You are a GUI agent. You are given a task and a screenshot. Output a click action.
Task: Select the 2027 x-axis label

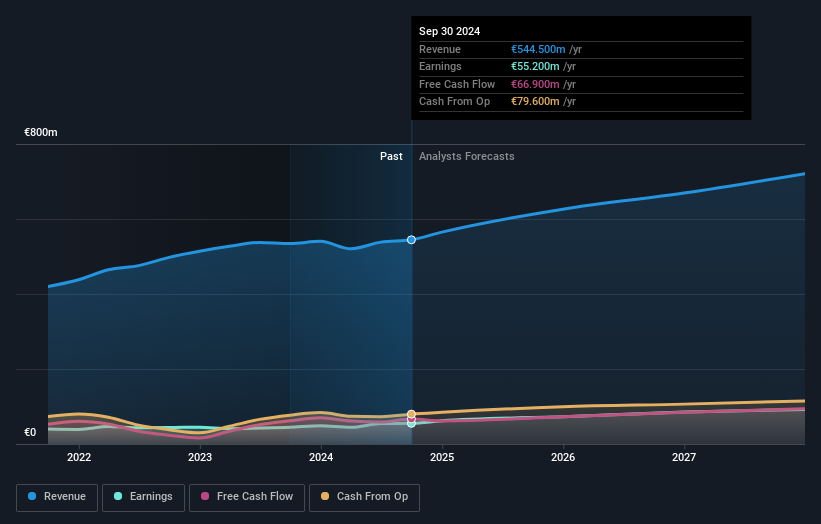click(x=684, y=457)
